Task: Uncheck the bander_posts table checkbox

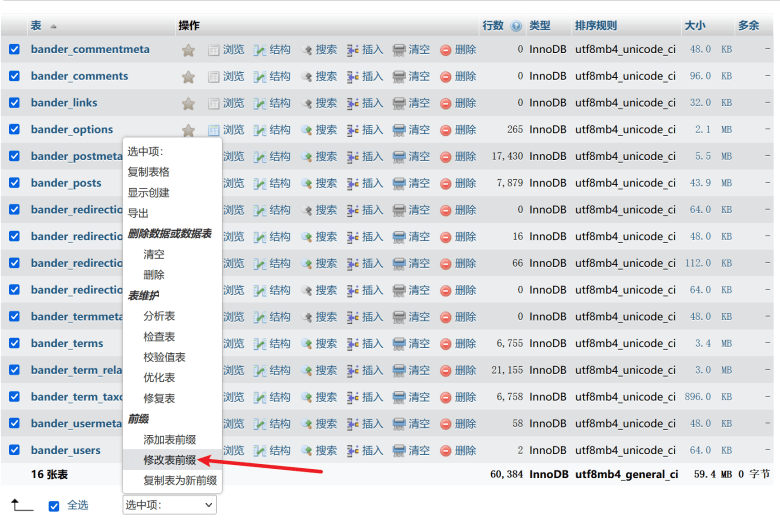Action: pyautogui.click(x=14, y=183)
